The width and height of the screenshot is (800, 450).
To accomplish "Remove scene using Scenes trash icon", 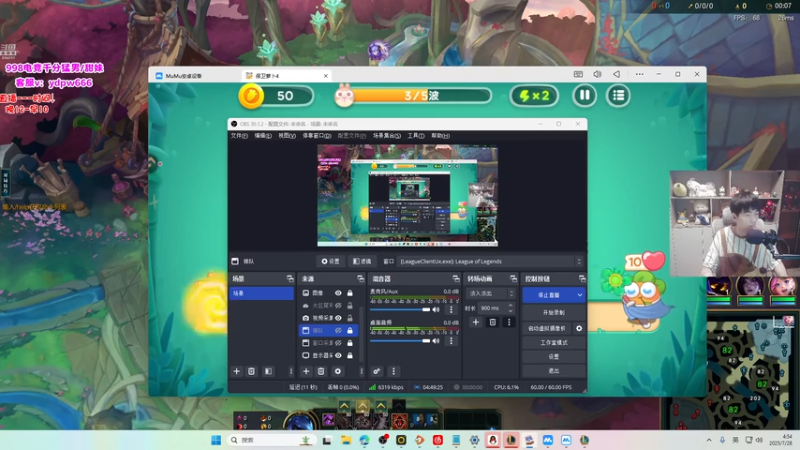I will (x=252, y=371).
